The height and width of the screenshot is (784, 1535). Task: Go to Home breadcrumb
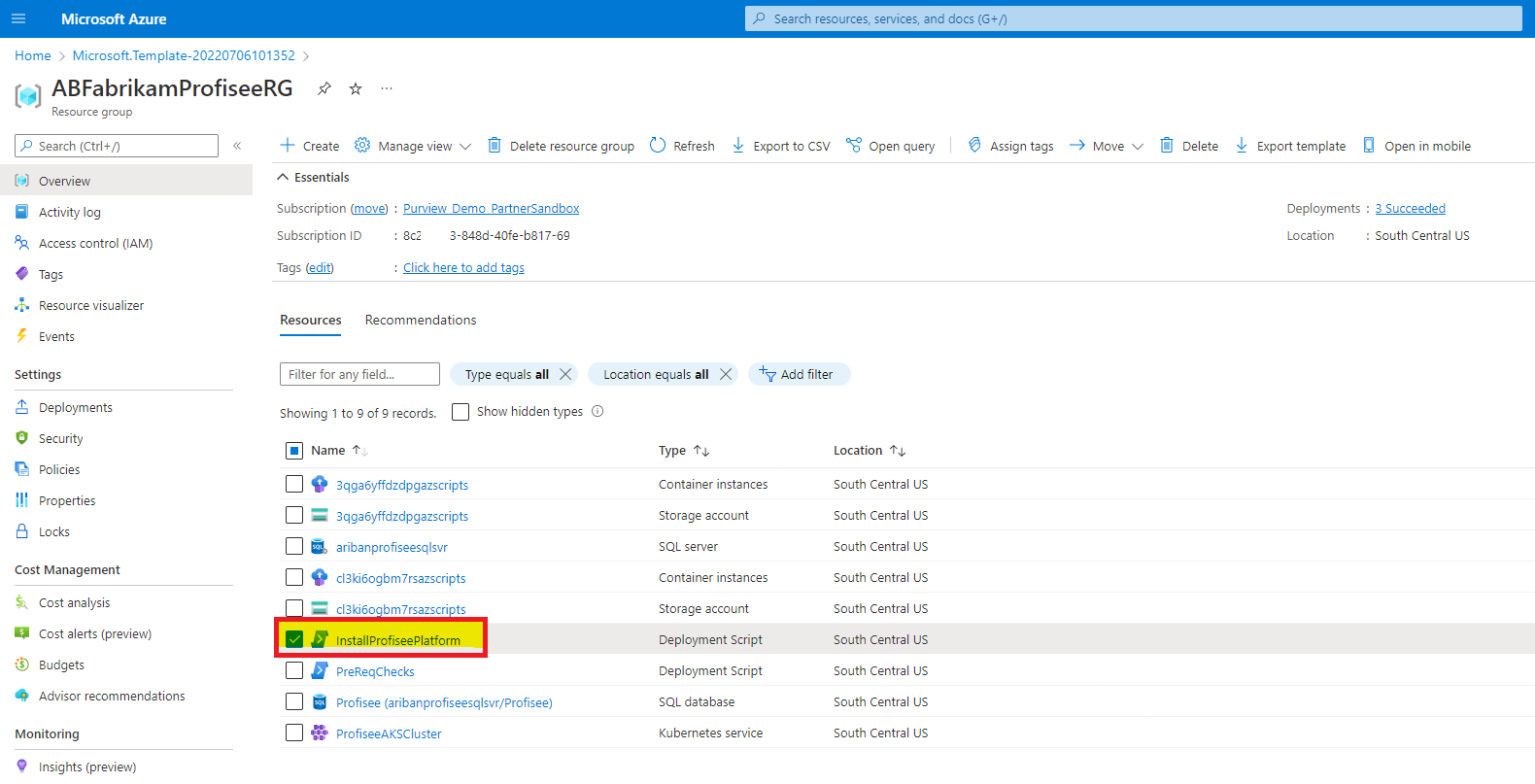tap(33, 55)
